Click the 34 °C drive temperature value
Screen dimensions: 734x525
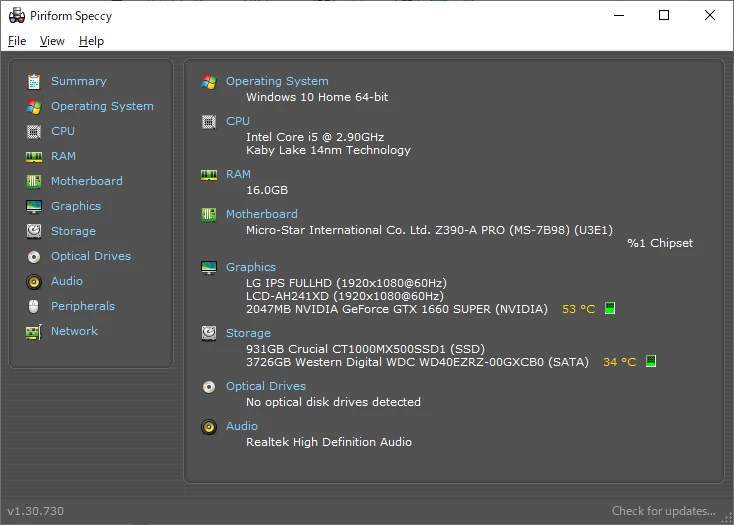(x=619, y=362)
